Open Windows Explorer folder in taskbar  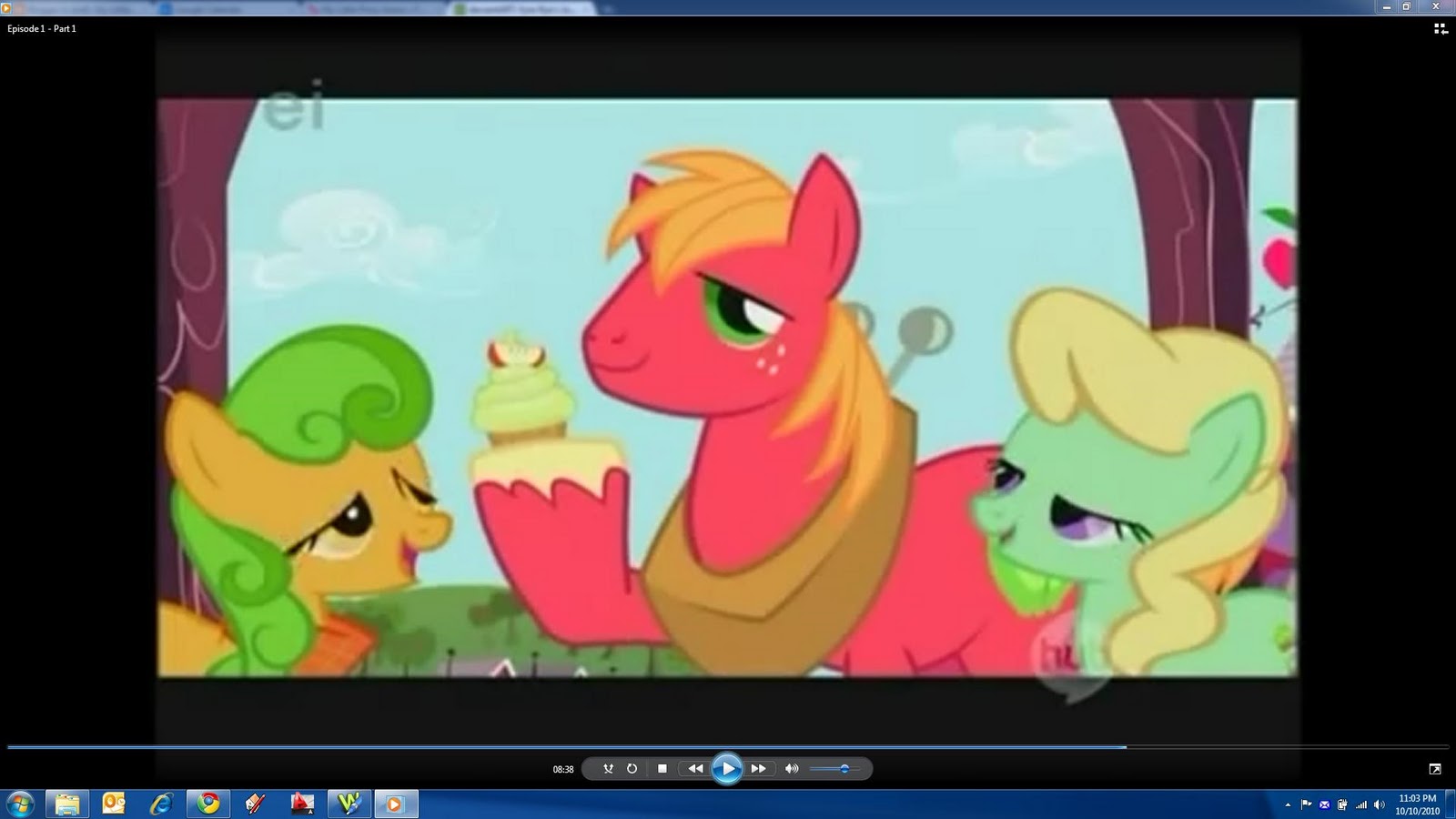coord(67,804)
